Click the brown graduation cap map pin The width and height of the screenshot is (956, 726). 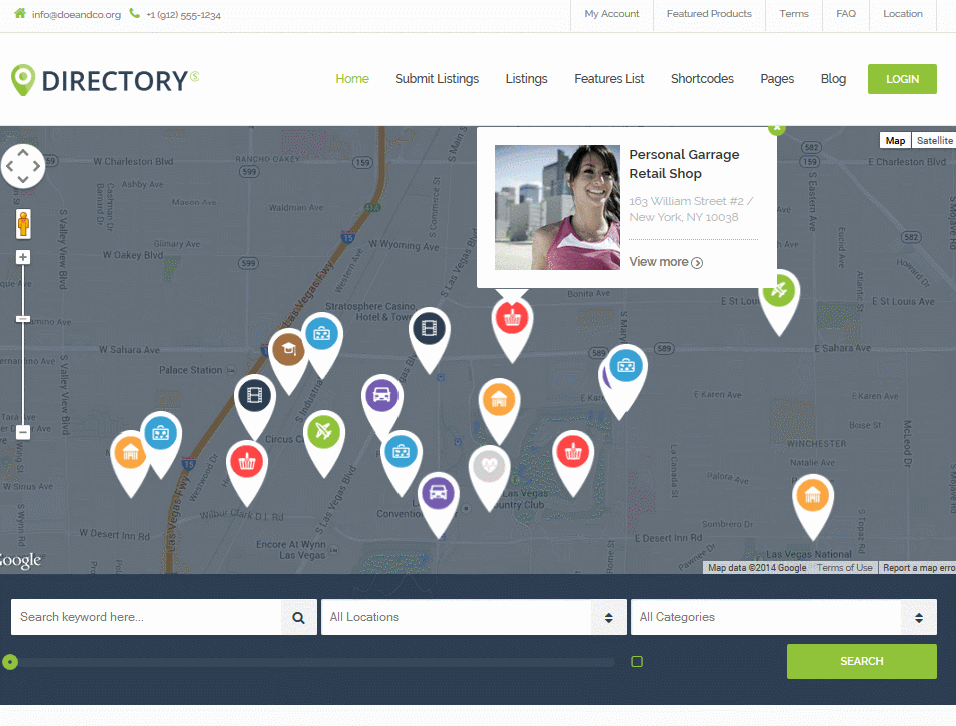pos(288,351)
